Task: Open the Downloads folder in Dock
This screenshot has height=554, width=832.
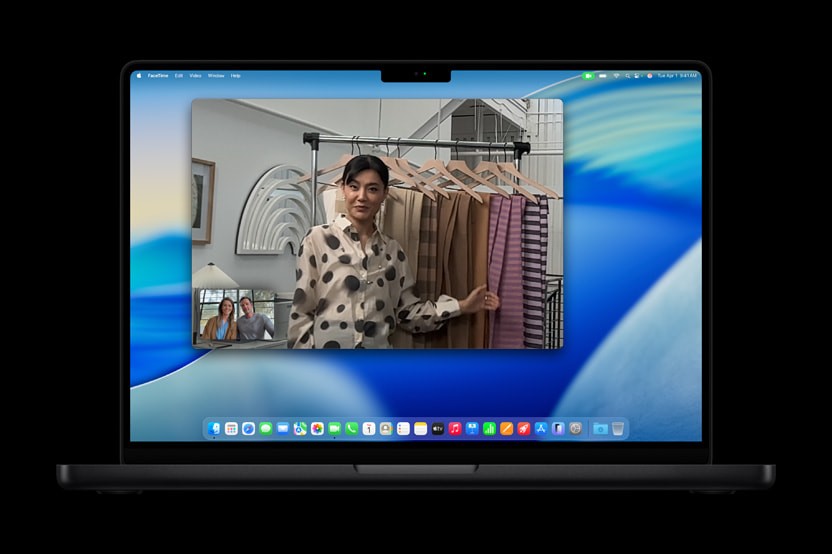Action: (x=600, y=429)
